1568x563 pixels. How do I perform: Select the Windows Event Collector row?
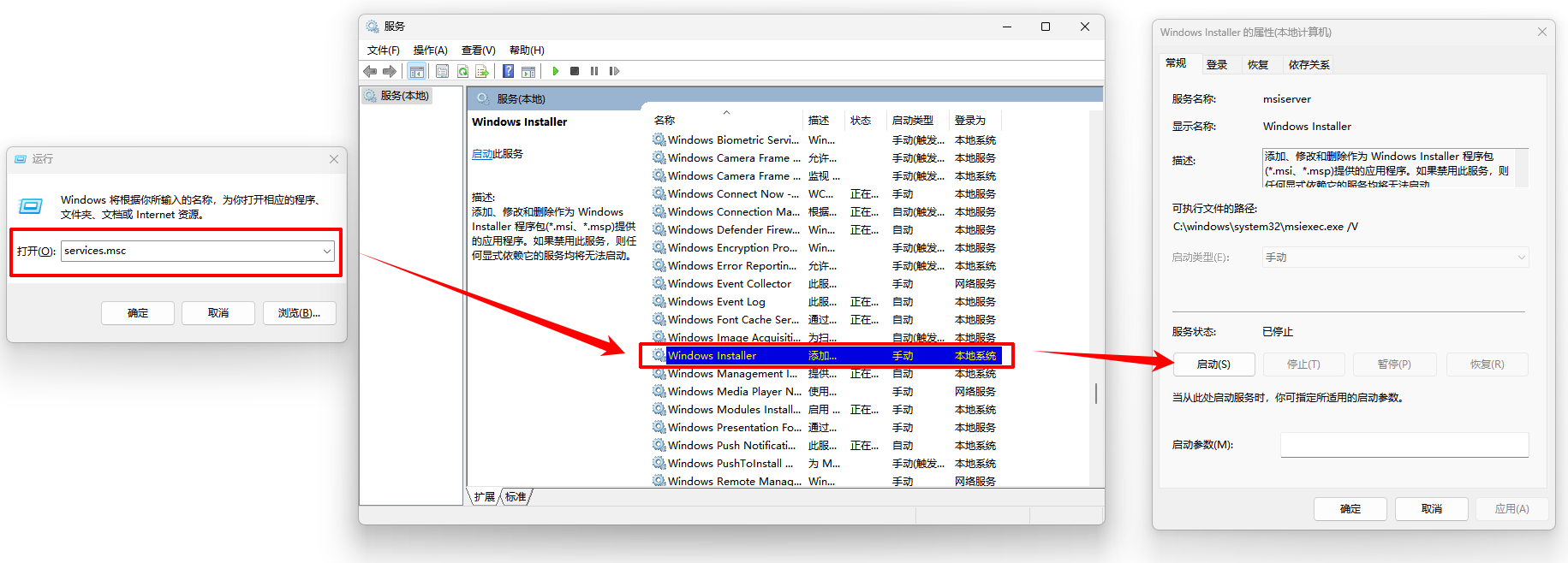coord(826,283)
